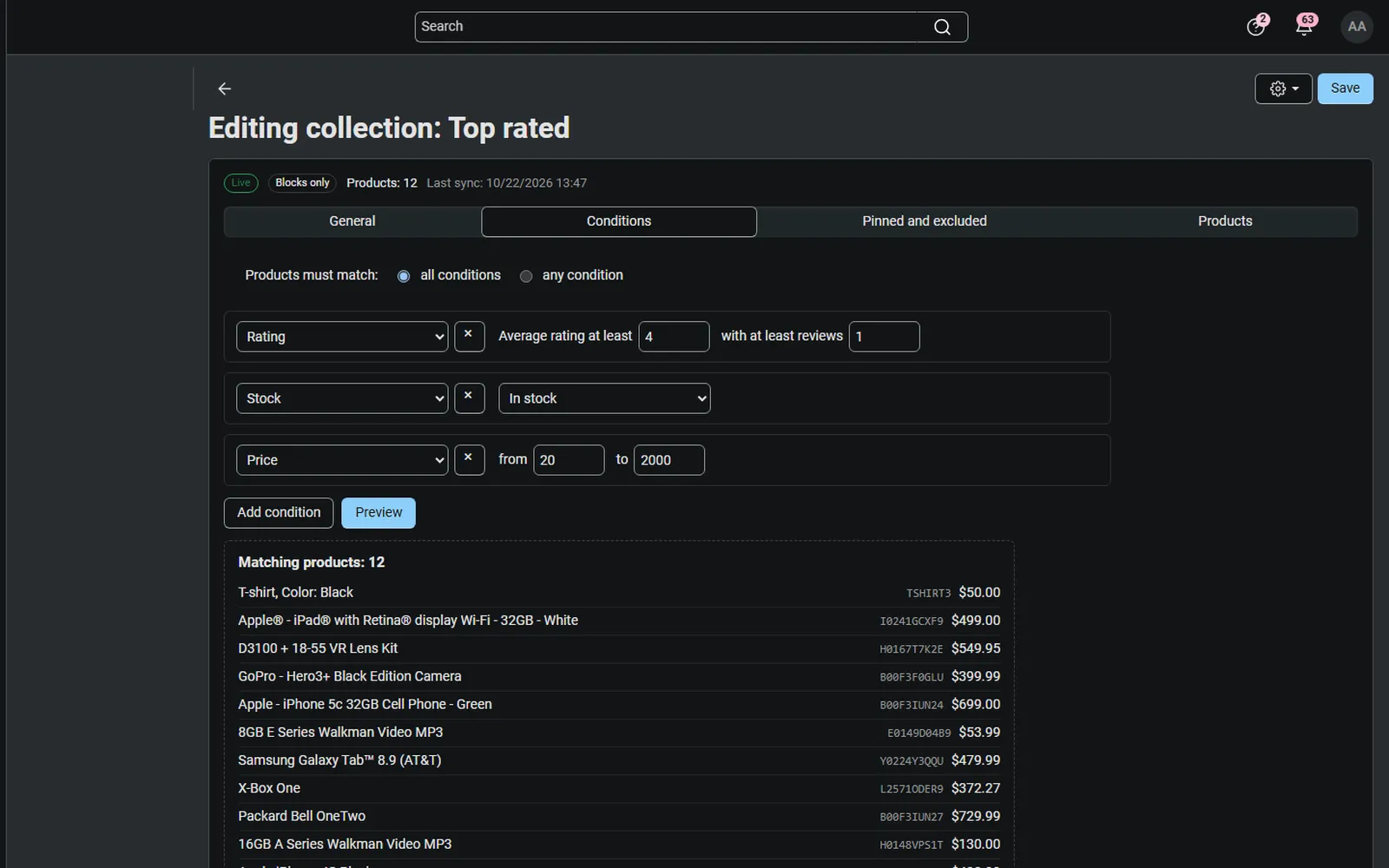Click D3100 + 18-55 VR Lens Kit

click(318, 648)
